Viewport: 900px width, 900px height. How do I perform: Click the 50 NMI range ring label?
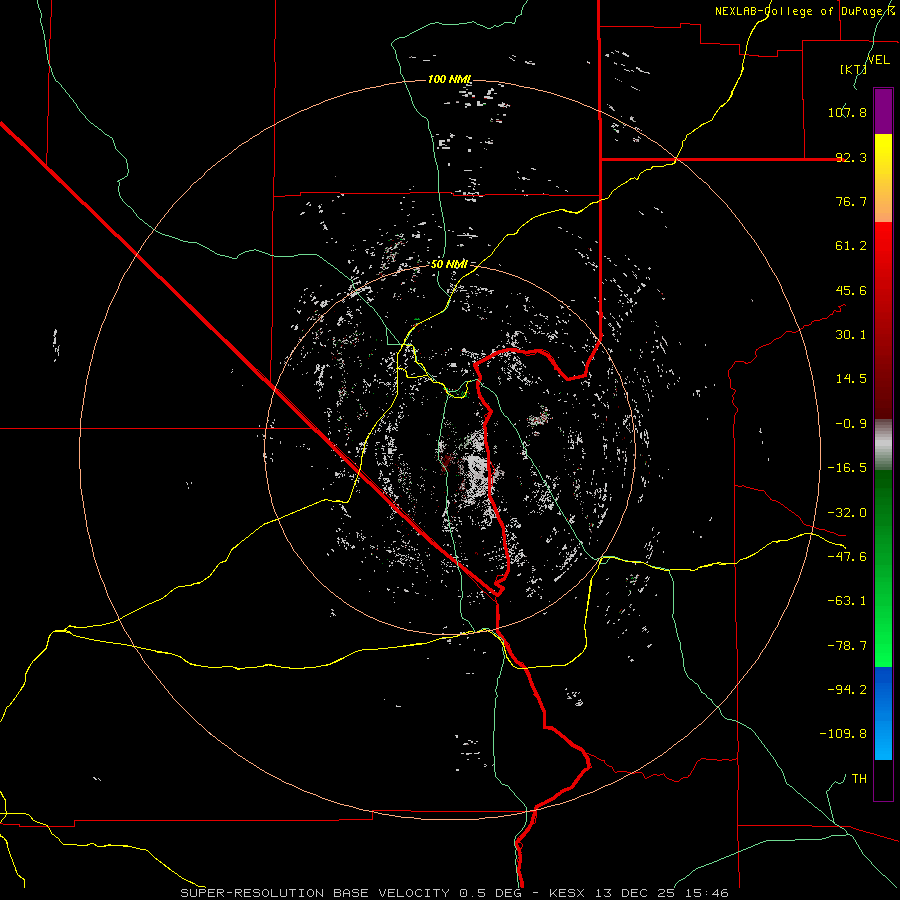tap(449, 265)
